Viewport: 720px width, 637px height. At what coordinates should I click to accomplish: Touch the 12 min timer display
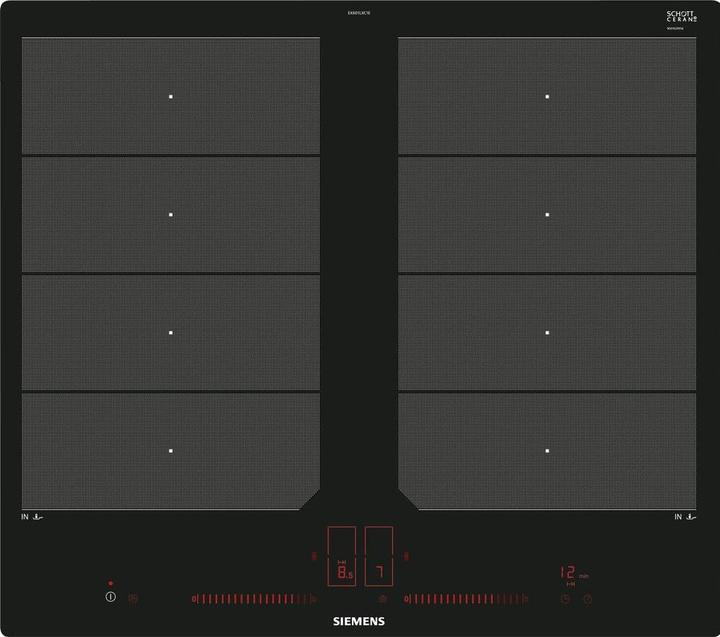click(569, 575)
